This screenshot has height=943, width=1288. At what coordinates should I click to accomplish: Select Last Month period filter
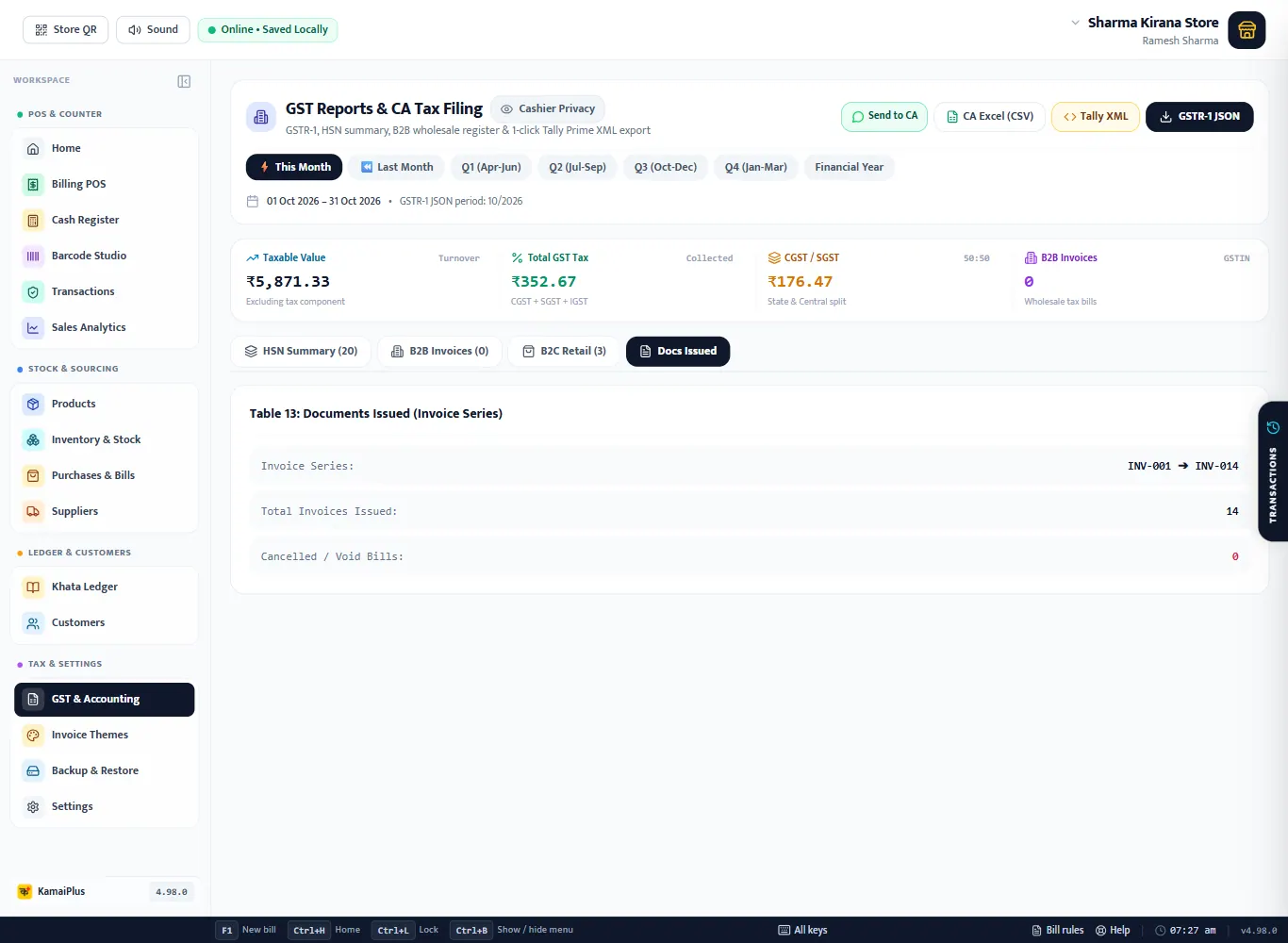point(397,167)
